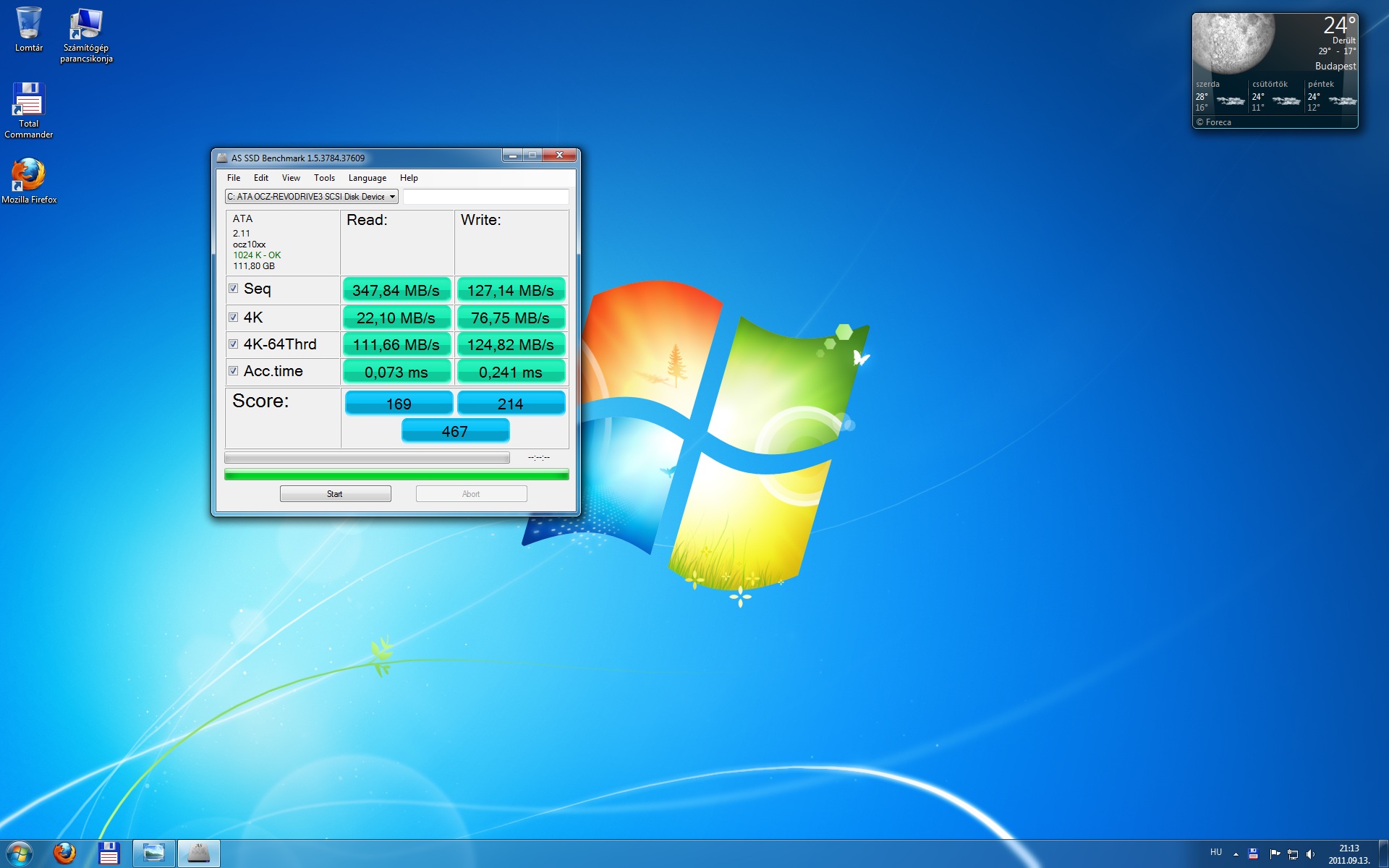1389x868 pixels.
Task: Open the Language menu
Action: pyautogui.click(x=367, y=178)
